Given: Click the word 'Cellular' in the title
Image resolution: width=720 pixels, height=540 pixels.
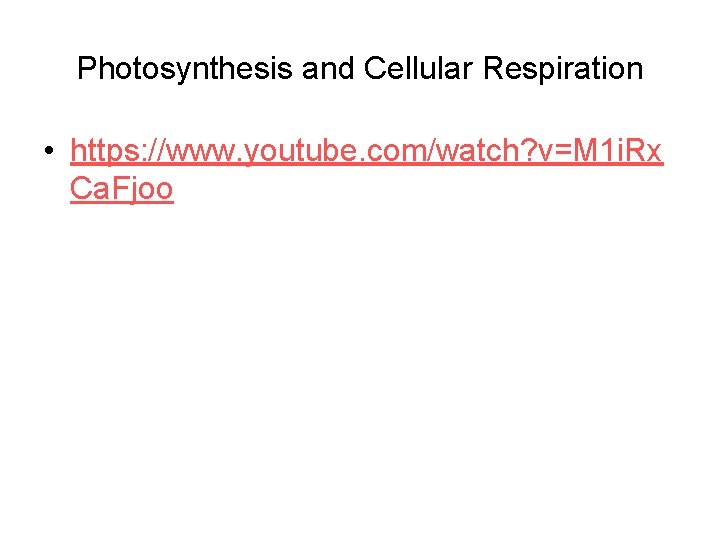Looking at the screenshot, I should [x=418, y=68].
